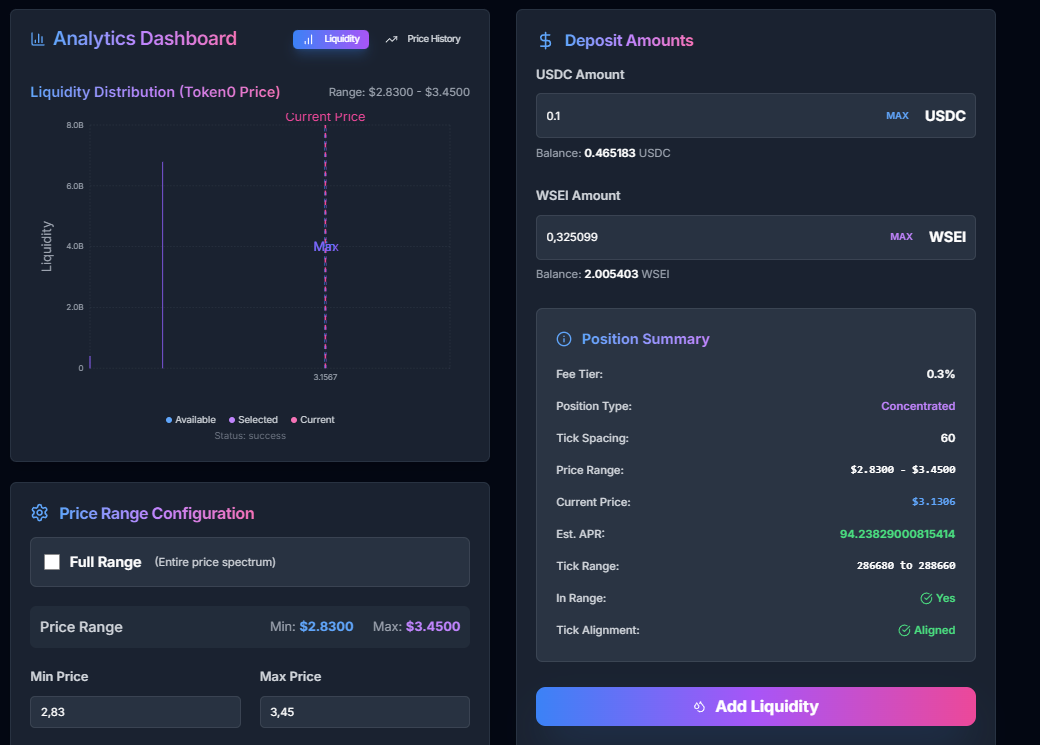Click the Tick Spacing value 60
The height and width of the screenshot is (745, 1040).
(948, 438)
